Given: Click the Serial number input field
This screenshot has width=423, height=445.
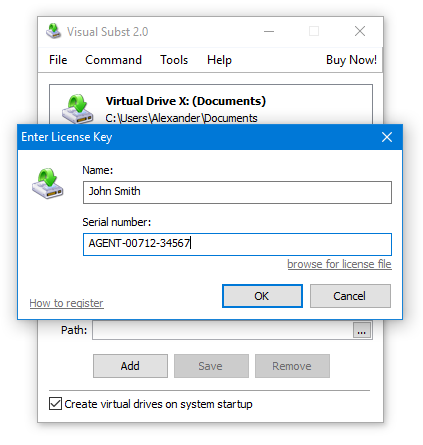Looking at the screenshot, I should click(237, 244).
